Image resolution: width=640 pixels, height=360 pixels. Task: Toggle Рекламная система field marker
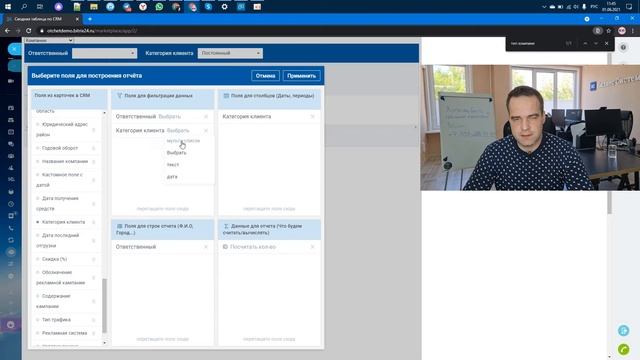click(38, 333)
